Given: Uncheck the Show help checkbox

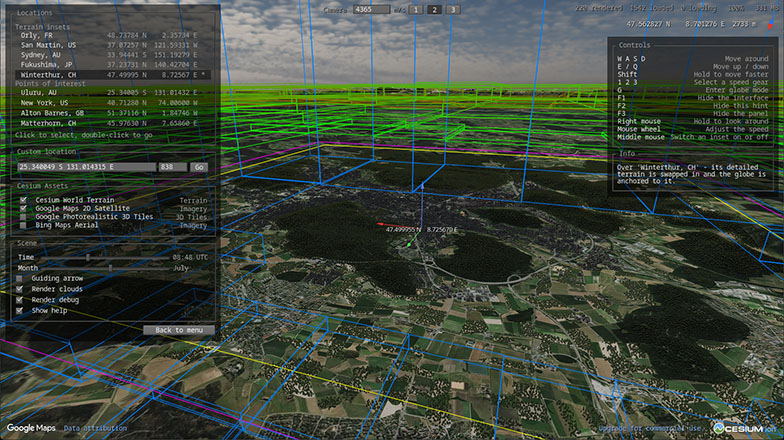Looking at the screenshot, I should (x=20, y=310).
